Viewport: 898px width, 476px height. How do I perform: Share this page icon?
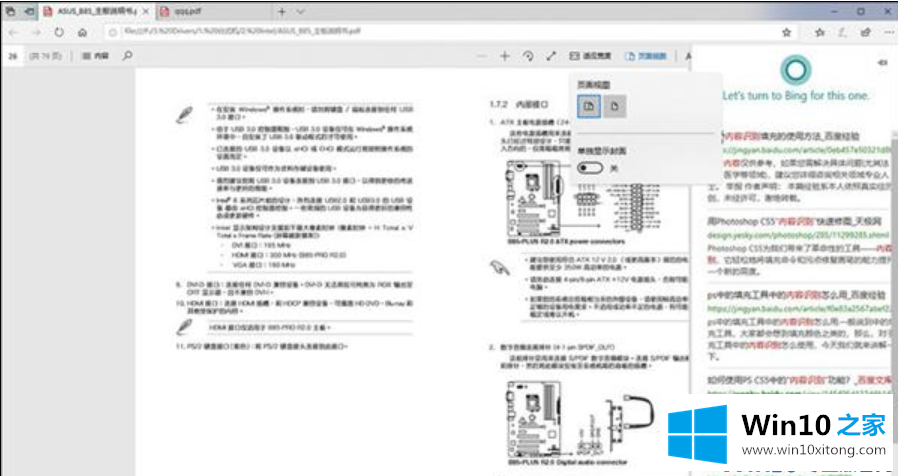[865, 32]
